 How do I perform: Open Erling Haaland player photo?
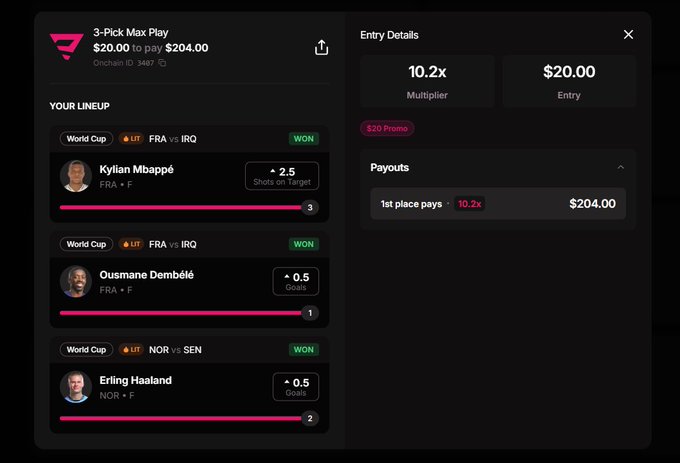[76, 387]
